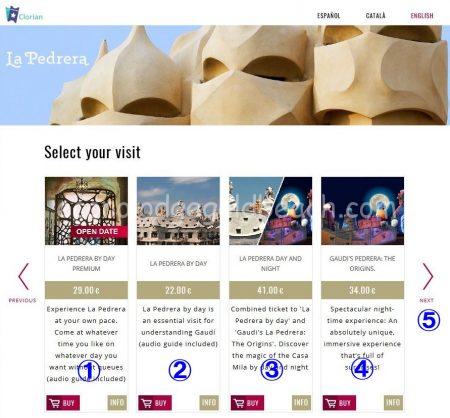Open info for La Pedrera By Day

pyautogui.click(x=209, y=403)
